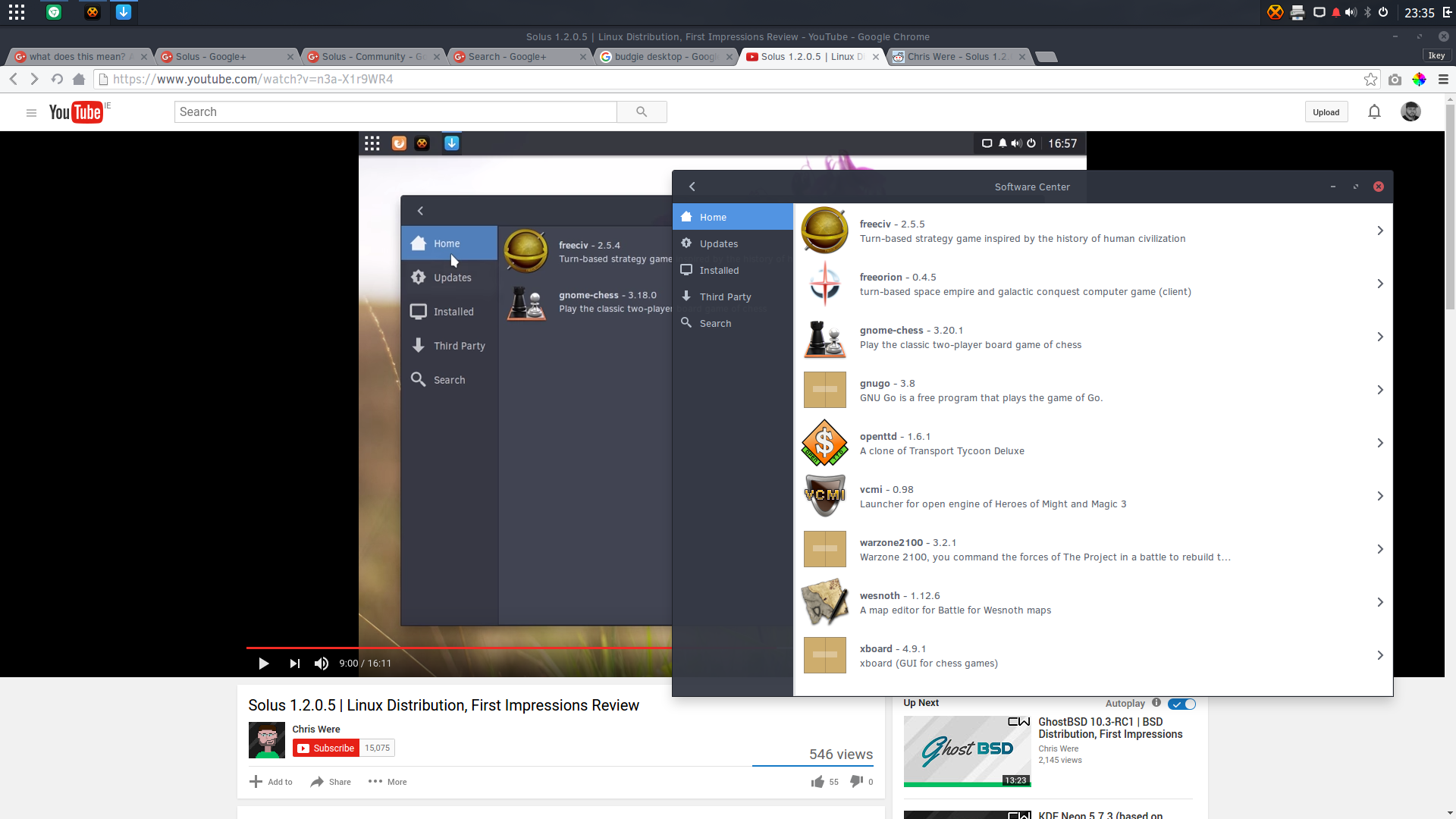
Task: Open system volume control in the tray
Action: 1351,12
